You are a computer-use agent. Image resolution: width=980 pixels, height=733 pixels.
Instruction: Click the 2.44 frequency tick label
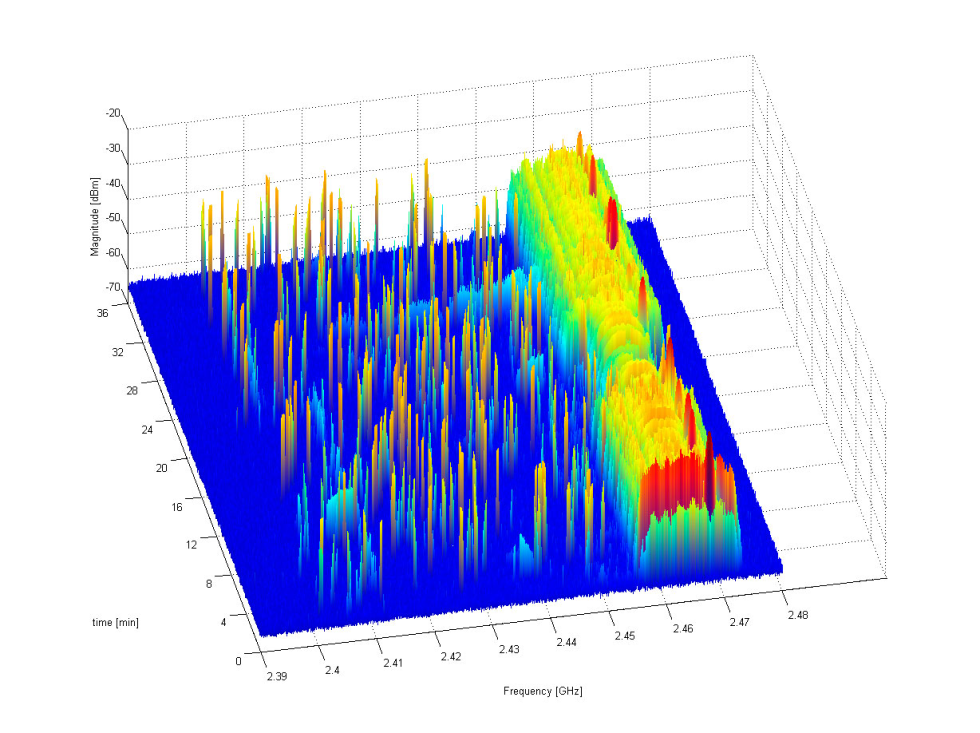click(567, 642)
